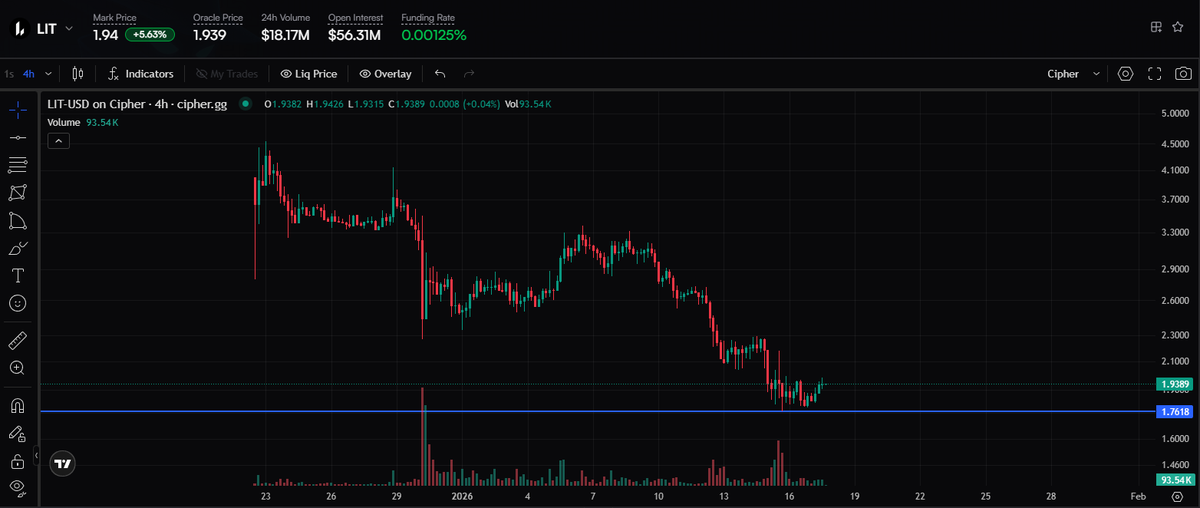Select the Text annotation tool

click(17, 275)
